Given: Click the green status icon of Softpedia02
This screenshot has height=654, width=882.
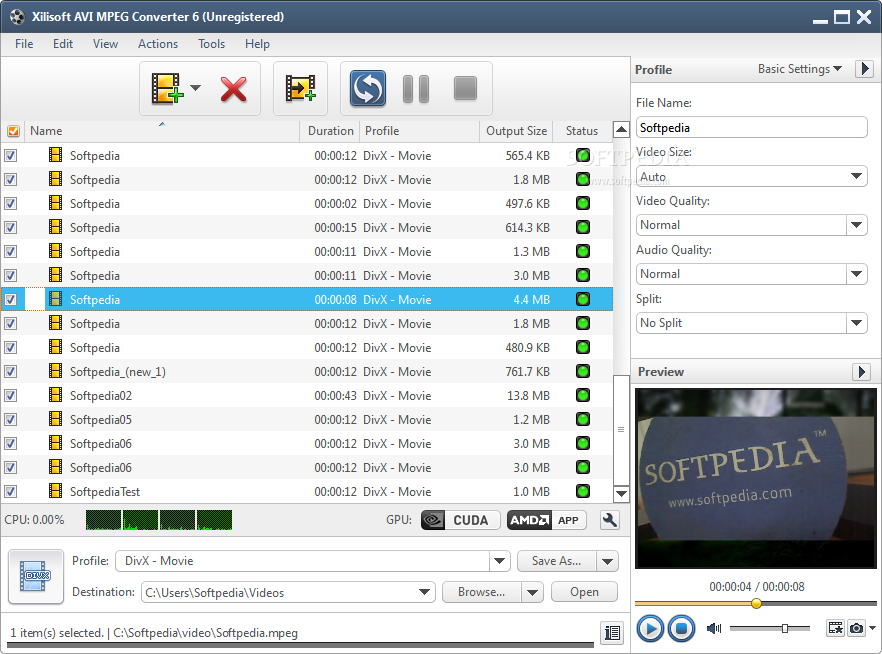Looking at the screenshot, I should tap(583, 395).
